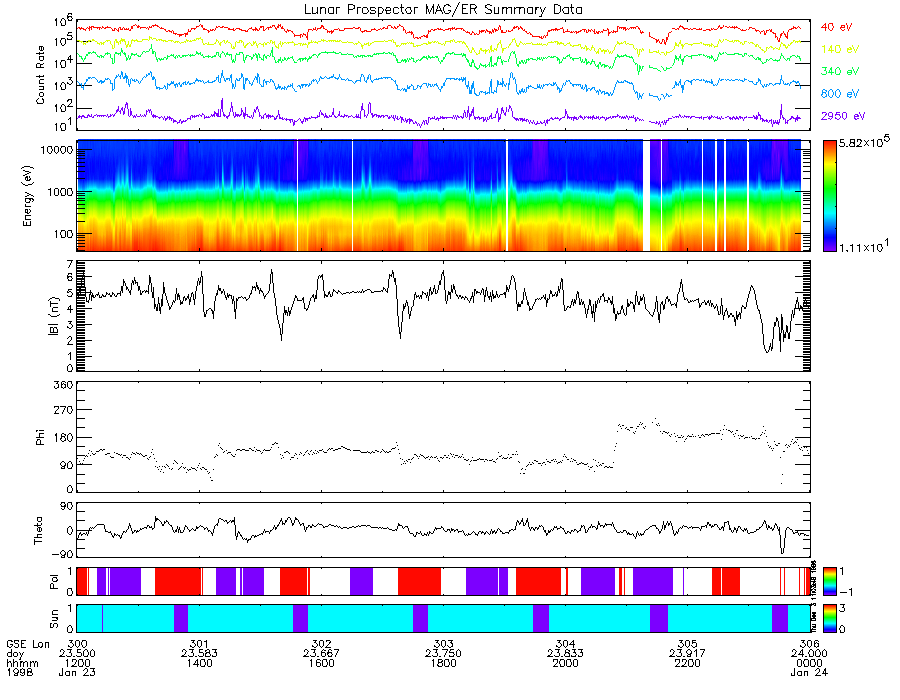
Task: Click the 2200 time tick label
Action: click(688, 663)
